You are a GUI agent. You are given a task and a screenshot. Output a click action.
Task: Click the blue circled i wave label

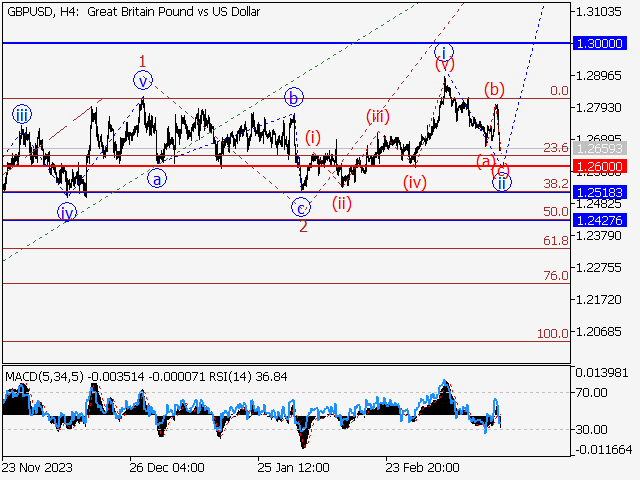click(444, 52)
